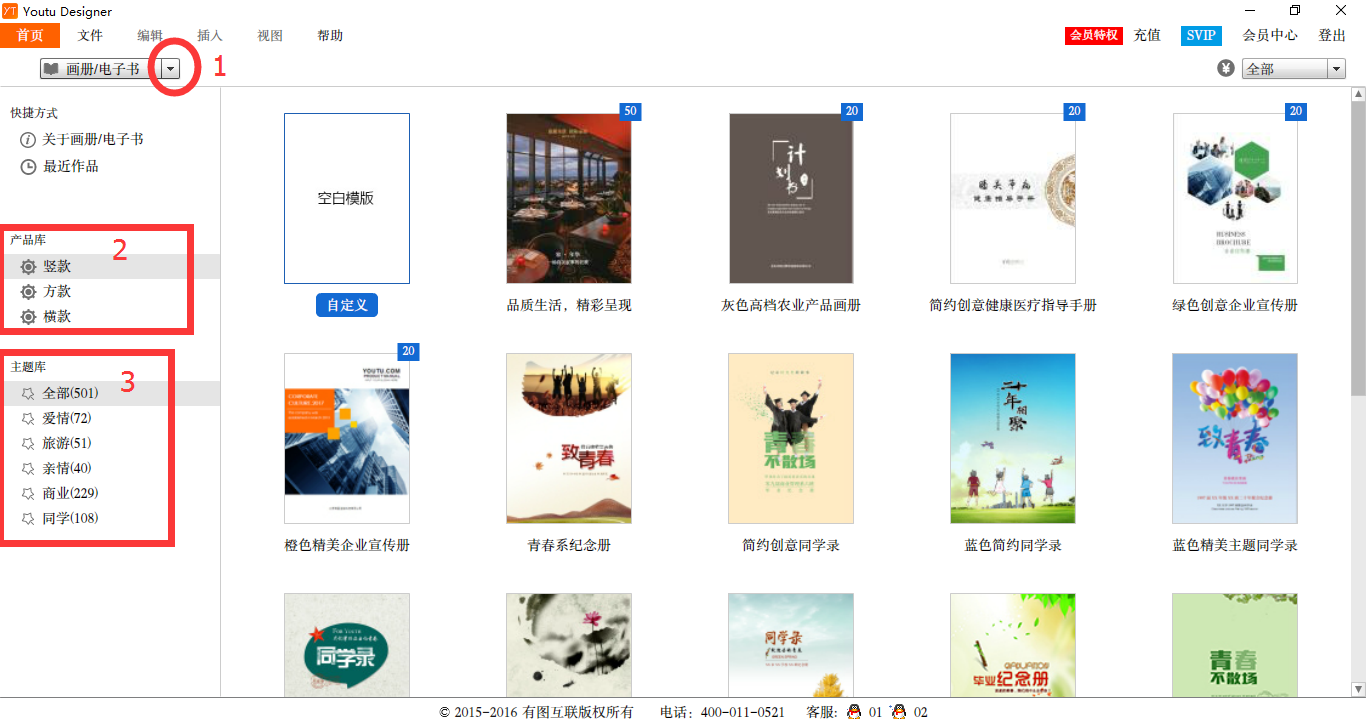Open 最近作品 recent works

tap(70, 167)
